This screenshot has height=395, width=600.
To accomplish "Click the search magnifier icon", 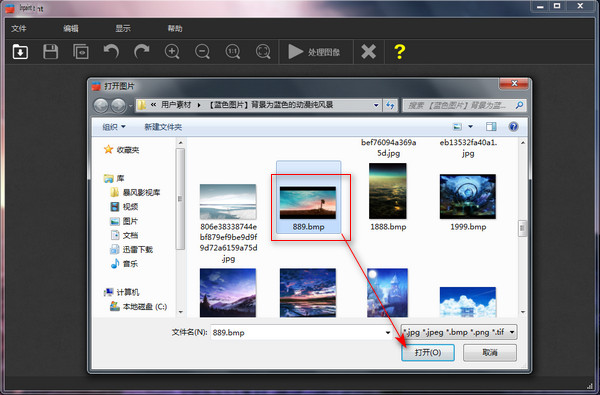I will click(x=519, y=105).
